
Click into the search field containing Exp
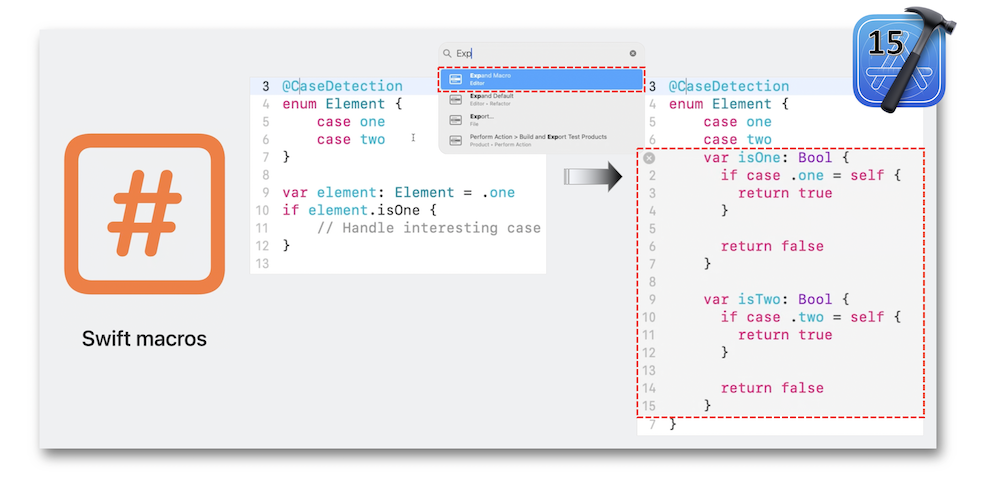[541, 54]
